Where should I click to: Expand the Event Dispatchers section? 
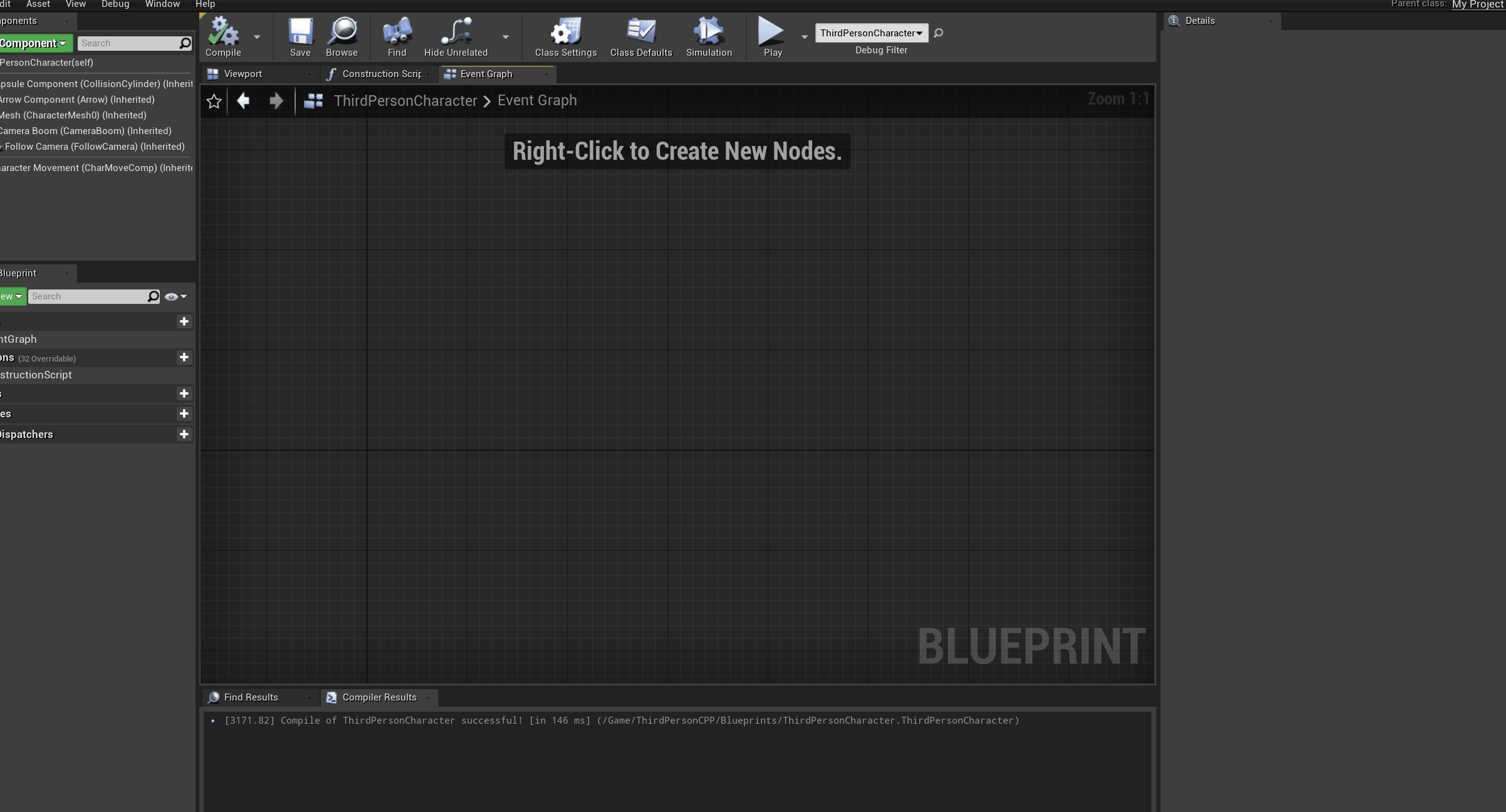[26, 434]
